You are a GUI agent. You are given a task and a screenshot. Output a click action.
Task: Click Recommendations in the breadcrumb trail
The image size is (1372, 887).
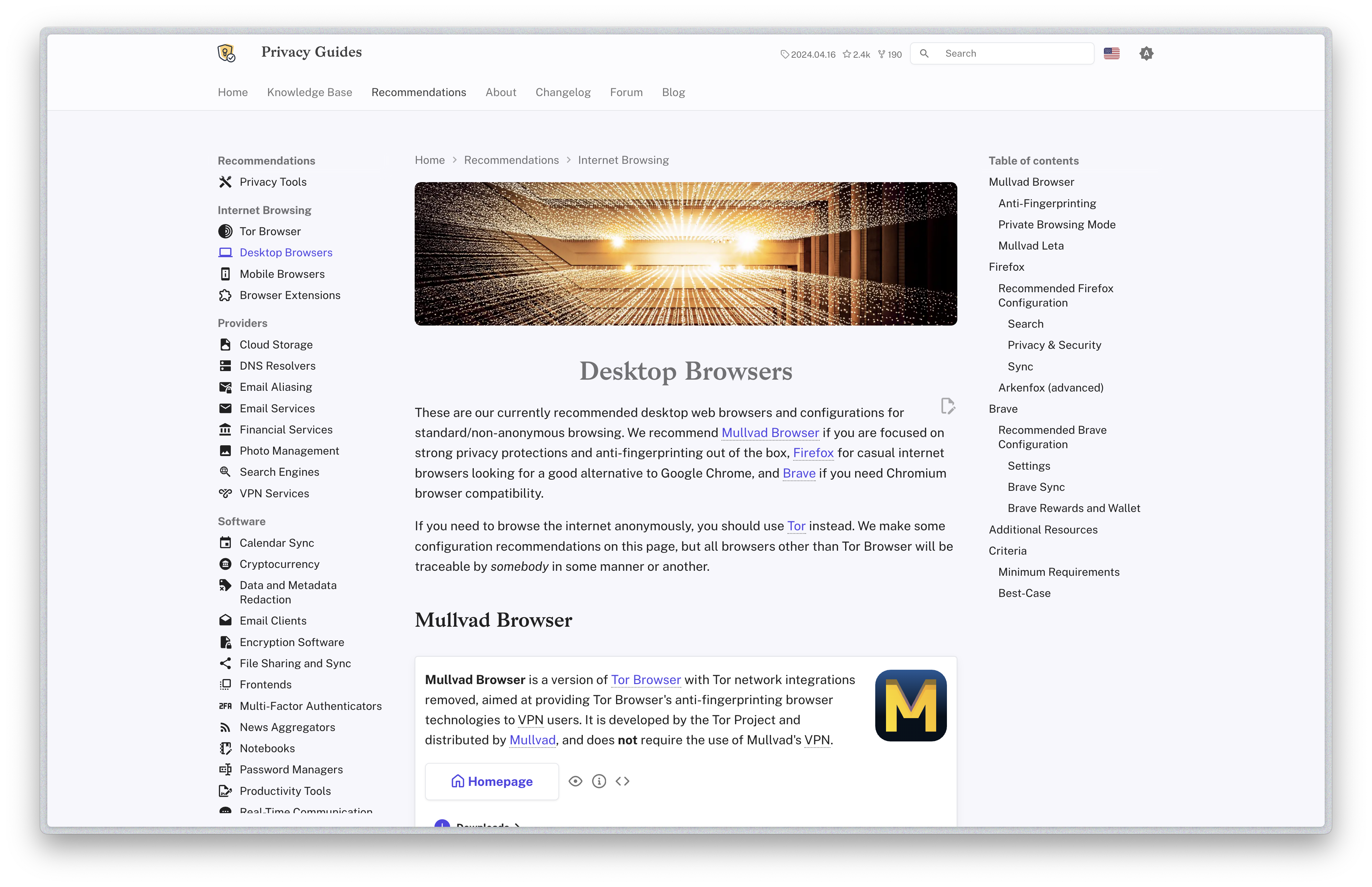511,160
